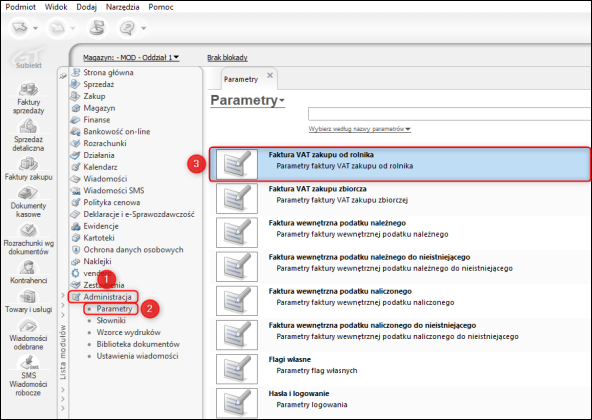Select the Kartoteki module
The image size is (592, 420).
pos(99,238)
